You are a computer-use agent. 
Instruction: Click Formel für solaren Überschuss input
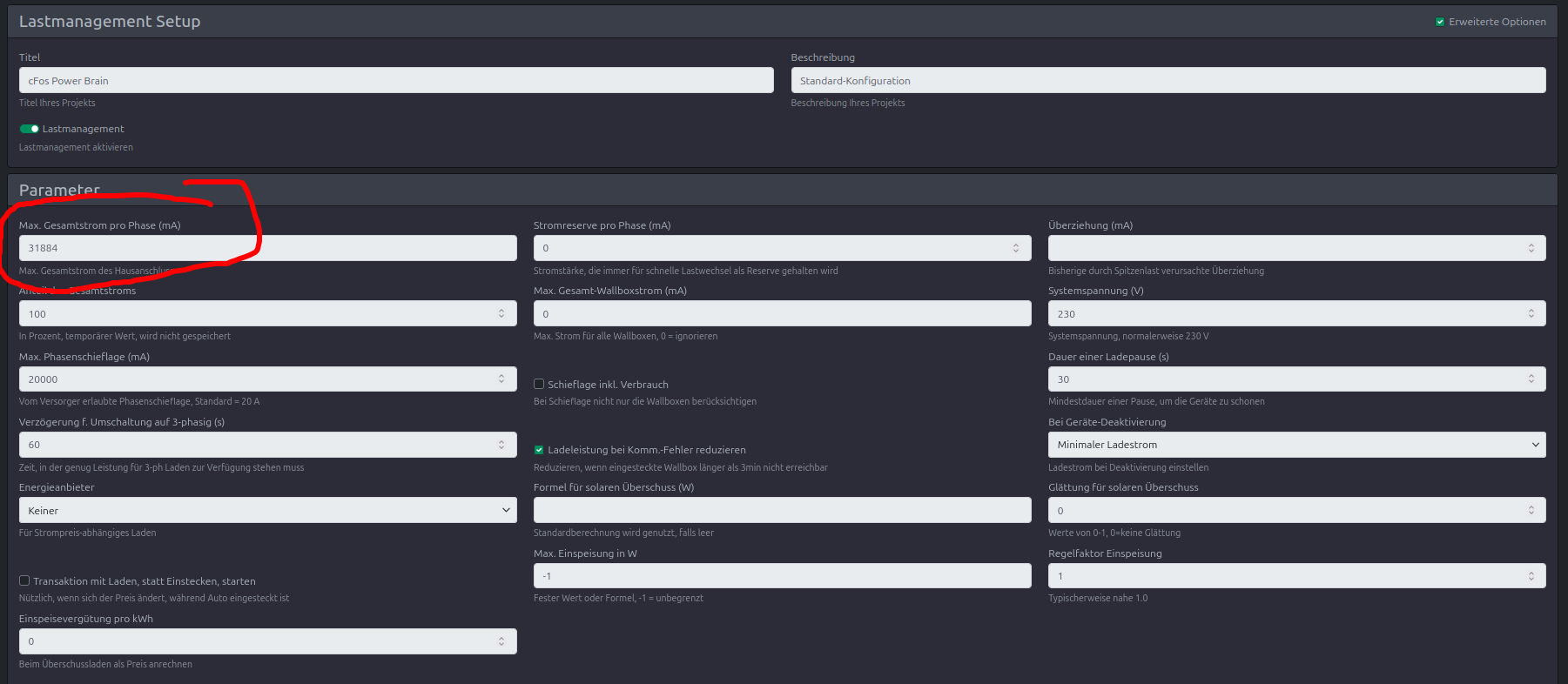[x=781, y=510]
